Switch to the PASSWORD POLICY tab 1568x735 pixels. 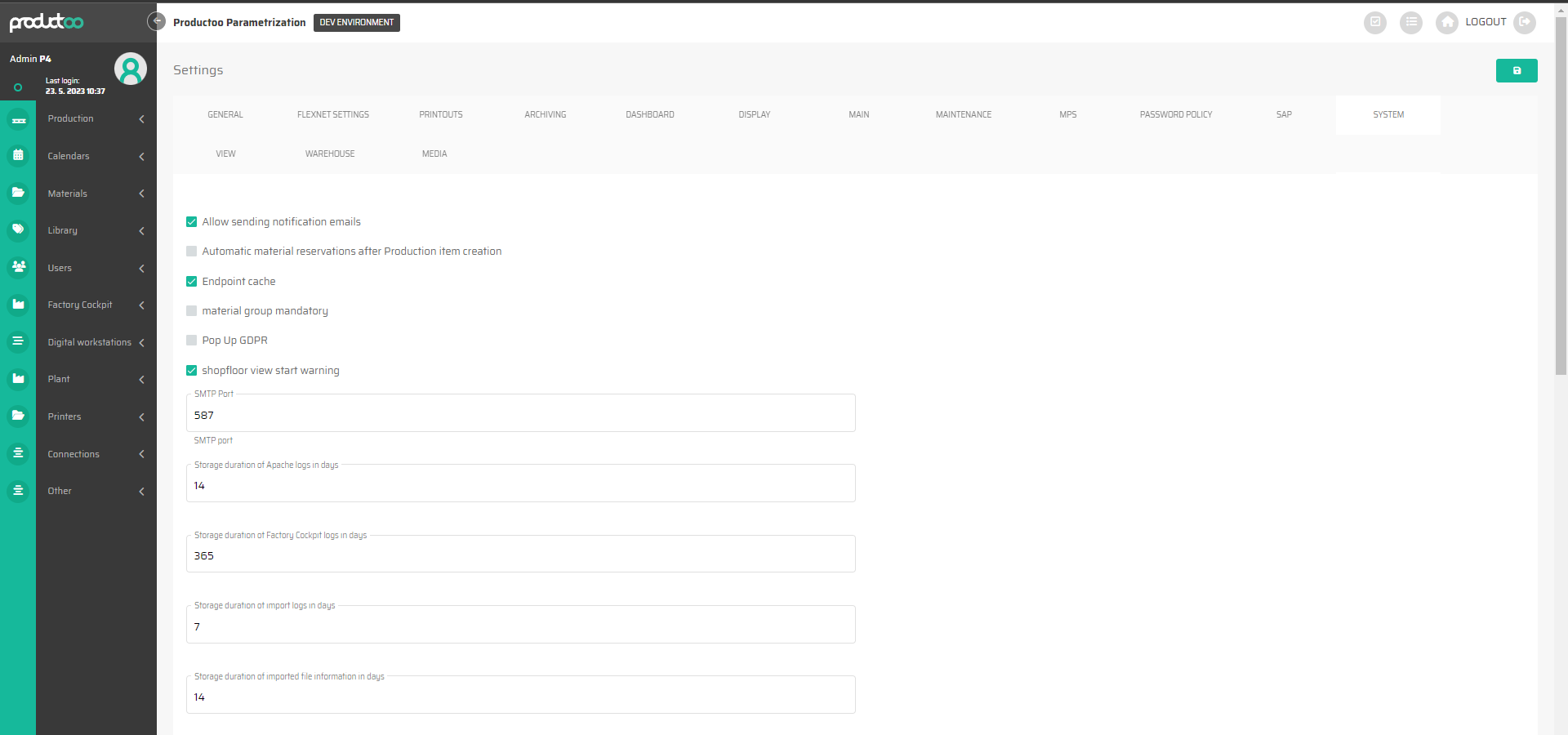(x=1175, y=115)
